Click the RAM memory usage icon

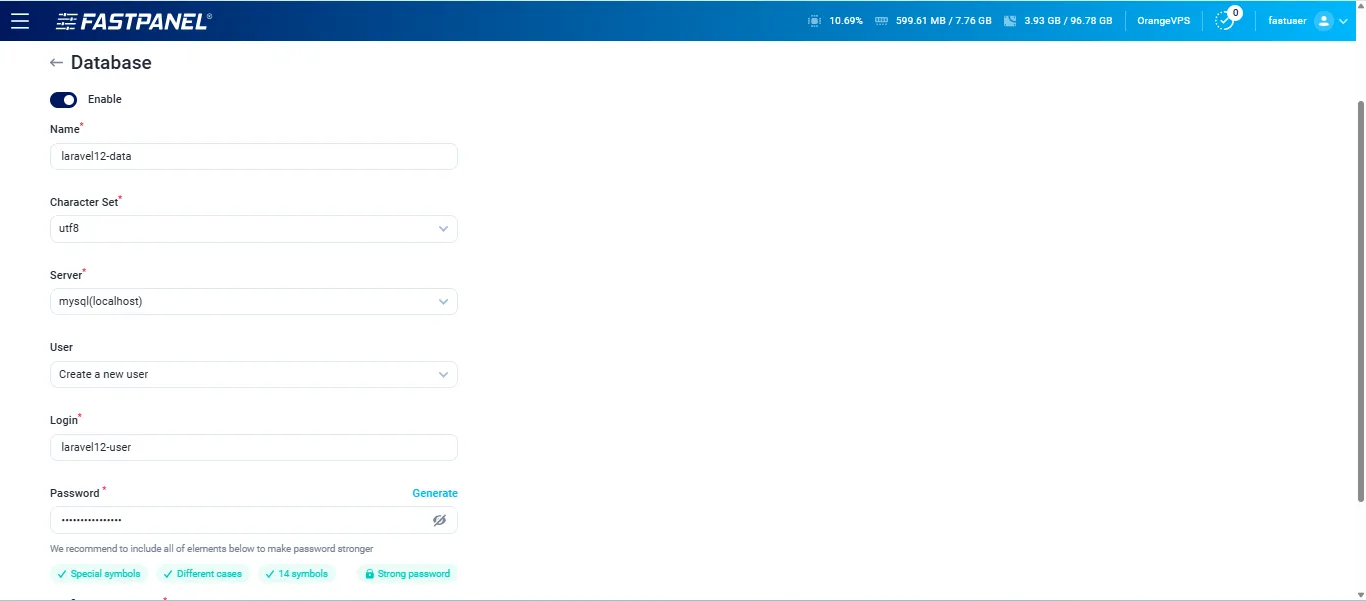coord(881,21)
